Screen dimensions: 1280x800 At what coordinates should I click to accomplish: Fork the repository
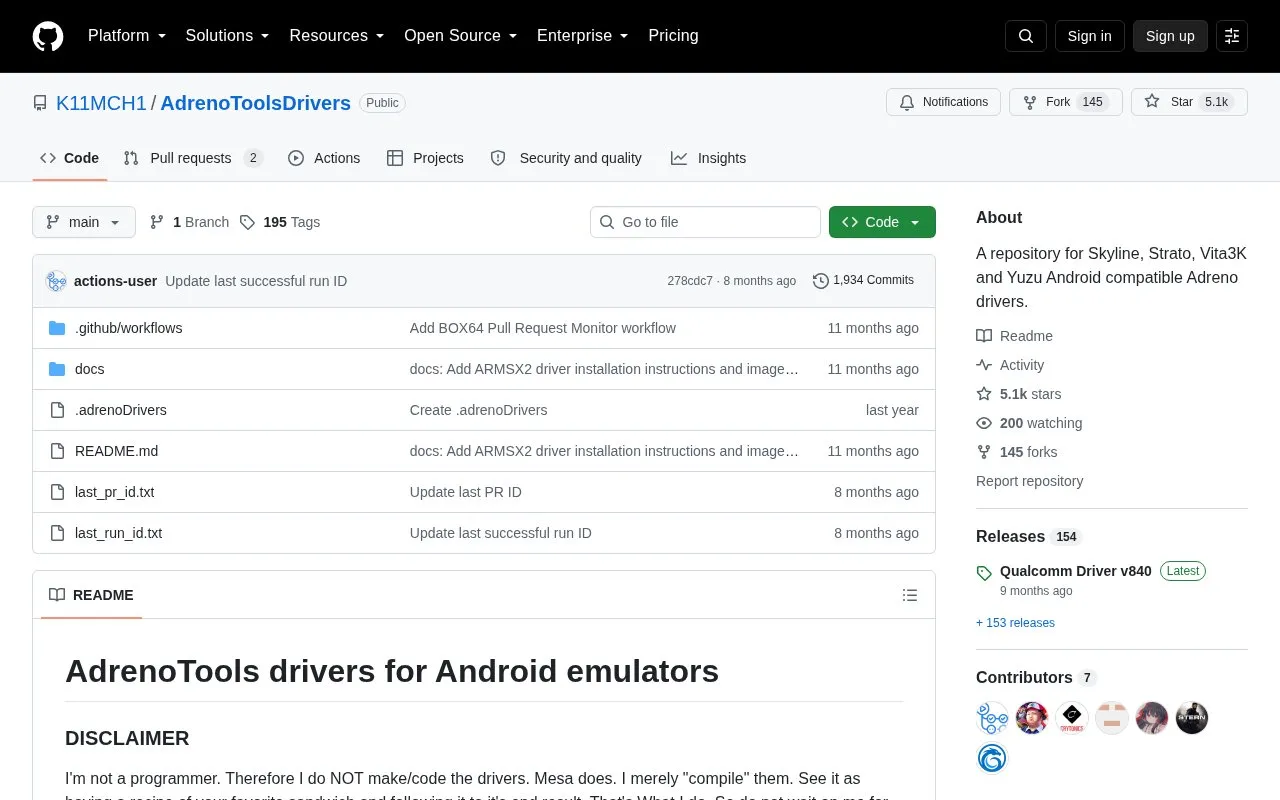(1065, 102)
